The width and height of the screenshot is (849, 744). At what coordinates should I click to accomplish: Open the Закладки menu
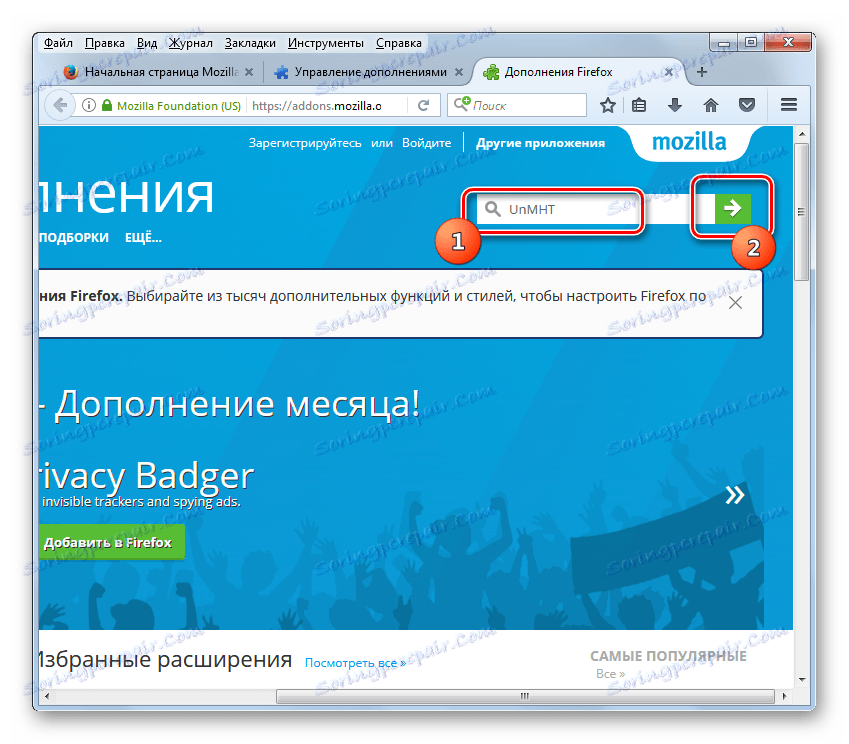[250, 43]
